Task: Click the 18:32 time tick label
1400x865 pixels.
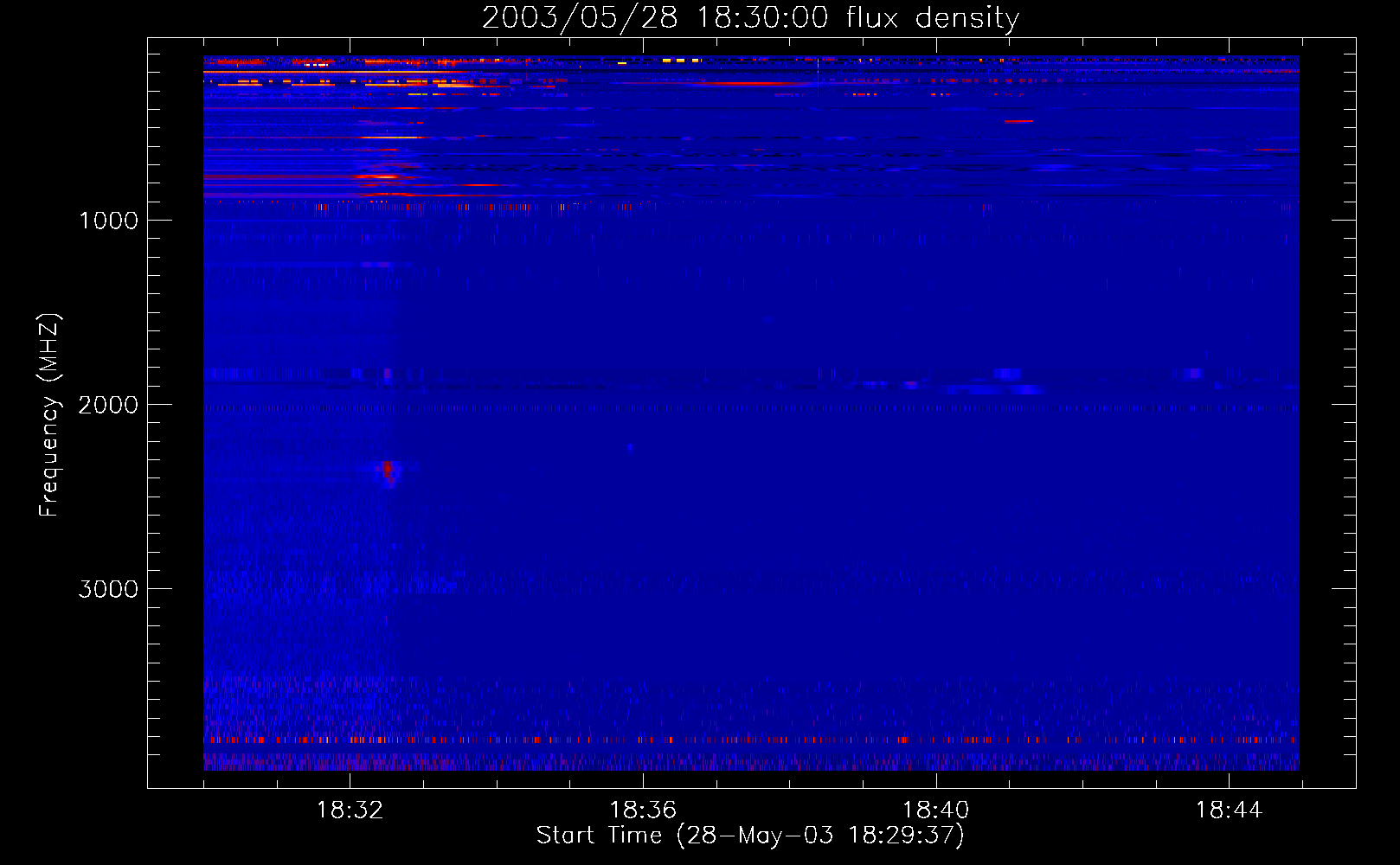Action: coord(350,811)
